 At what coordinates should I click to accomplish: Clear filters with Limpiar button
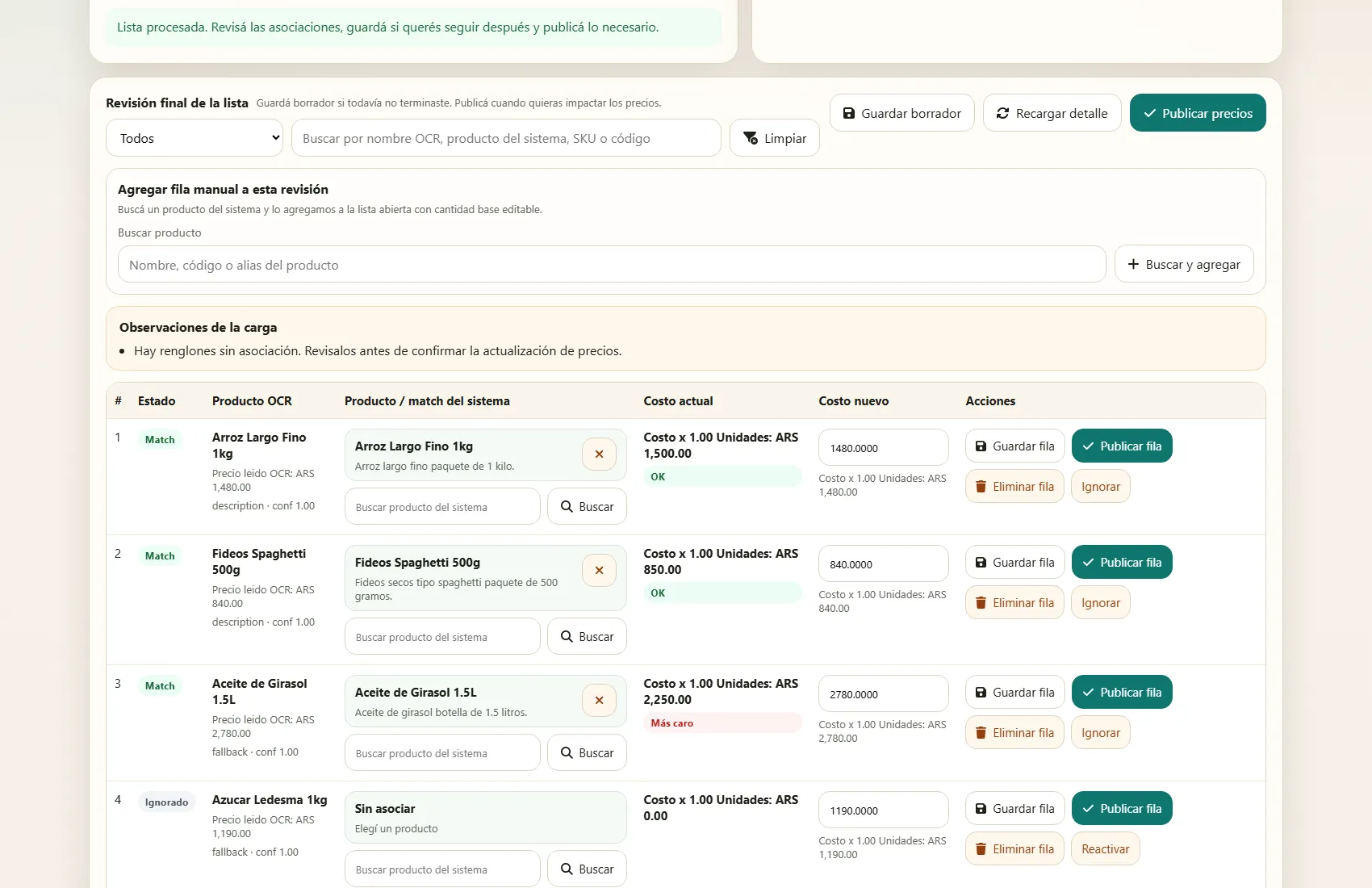[775, 138]
